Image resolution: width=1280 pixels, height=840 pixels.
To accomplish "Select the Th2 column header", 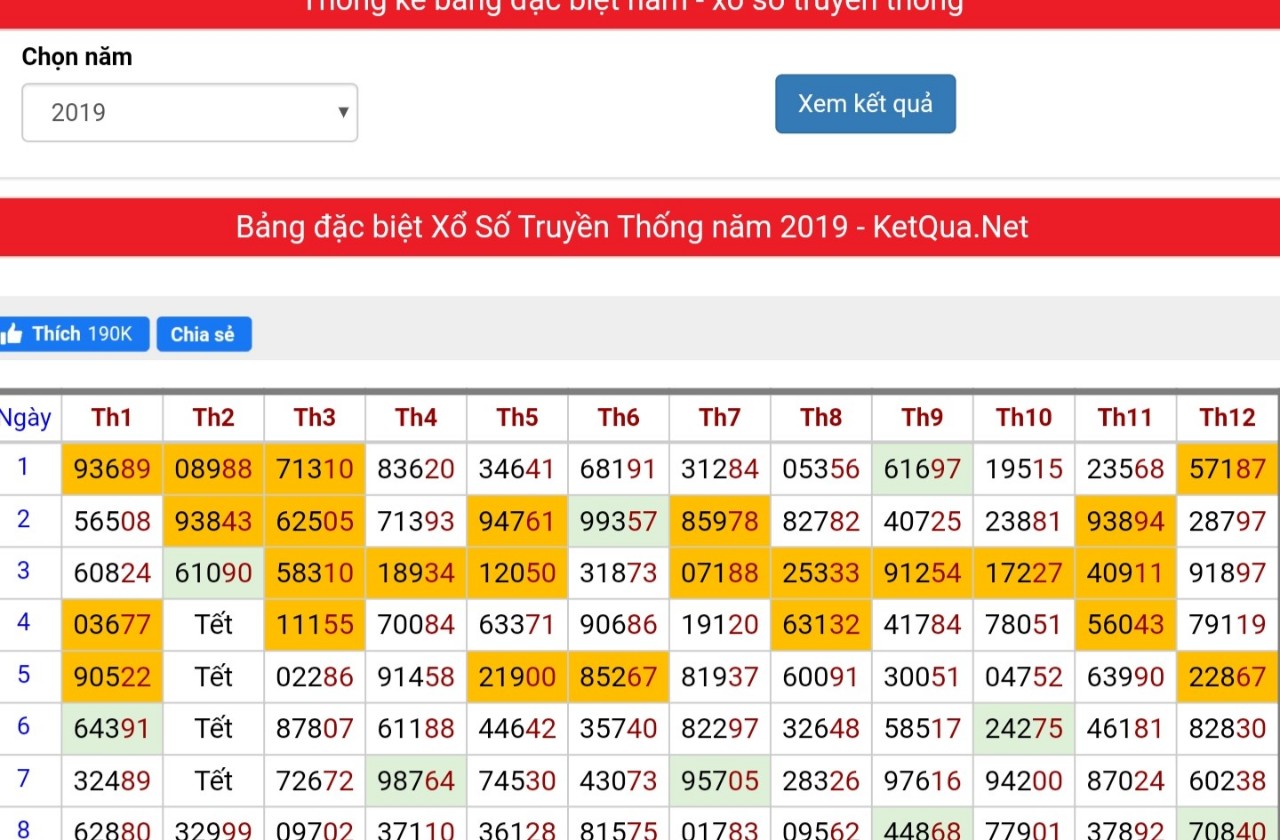I will 213,417.
